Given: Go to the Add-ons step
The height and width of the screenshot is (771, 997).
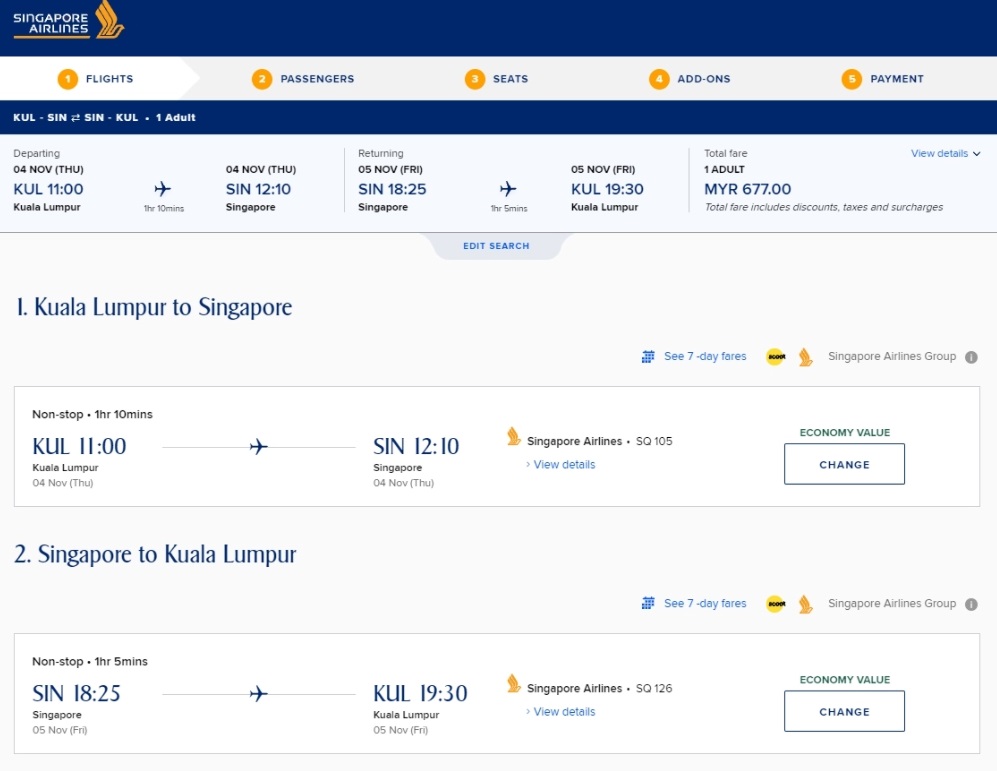Looking at the screenshot, I should tap(690, 79).
